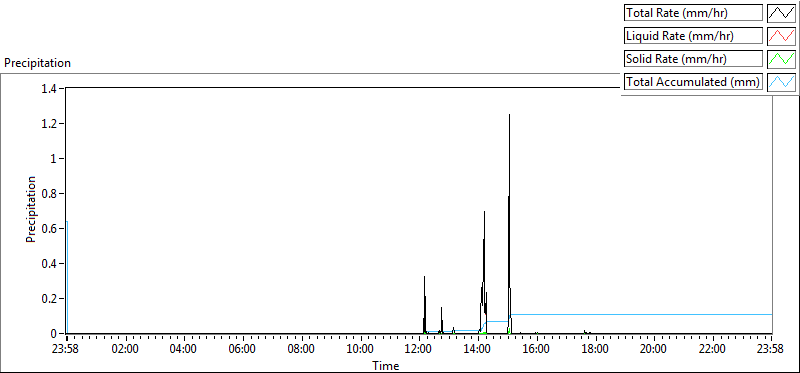
Task: Click the 04:00 time tick label
Action: click(184, 349)
